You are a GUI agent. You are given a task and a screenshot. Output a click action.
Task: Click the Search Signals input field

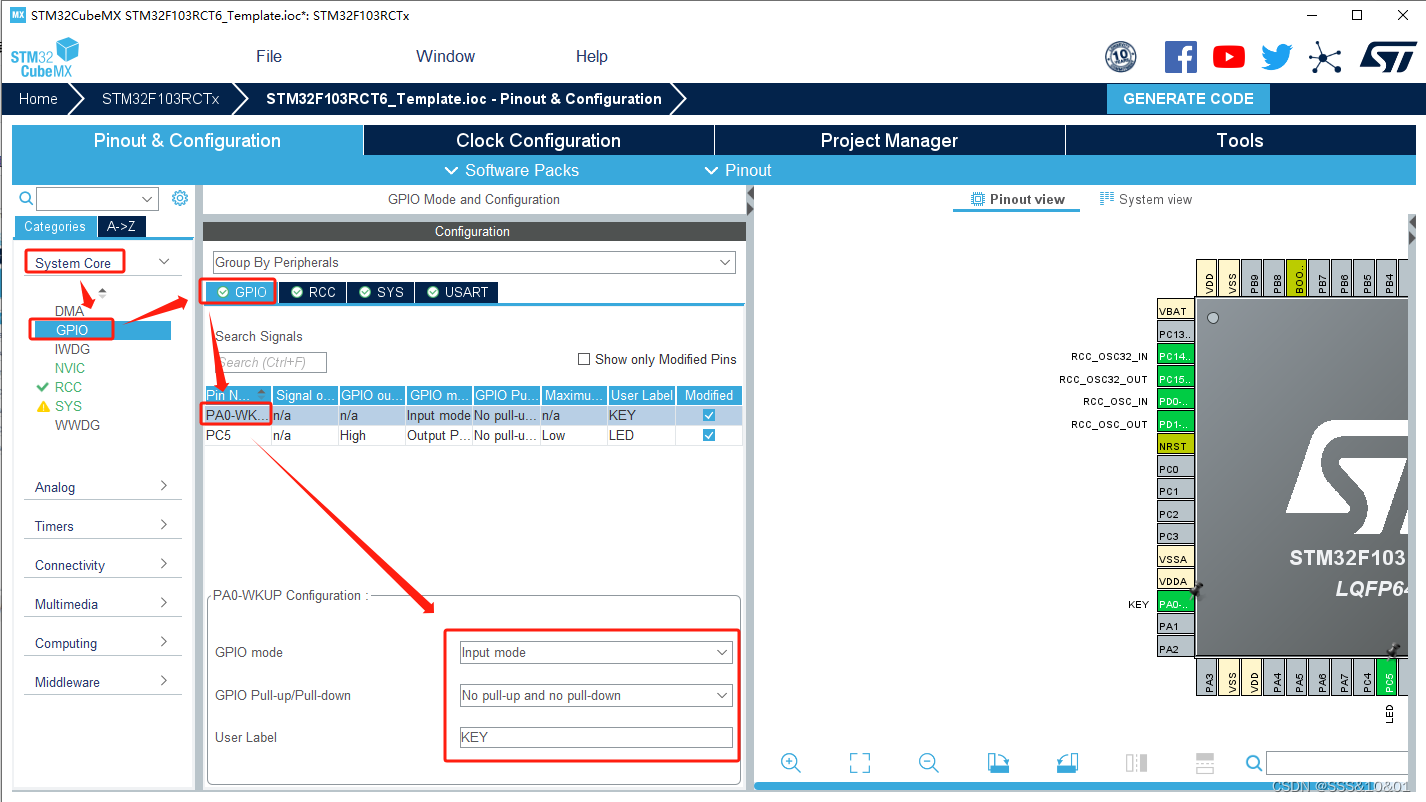point(270,362)
